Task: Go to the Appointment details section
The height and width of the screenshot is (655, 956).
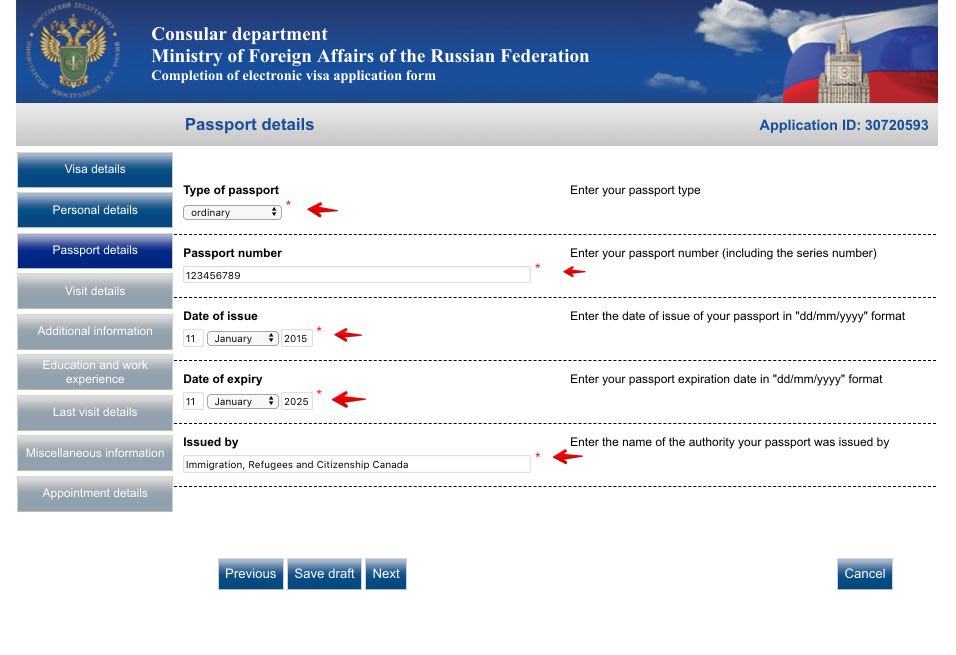Action: coord(95,493)
